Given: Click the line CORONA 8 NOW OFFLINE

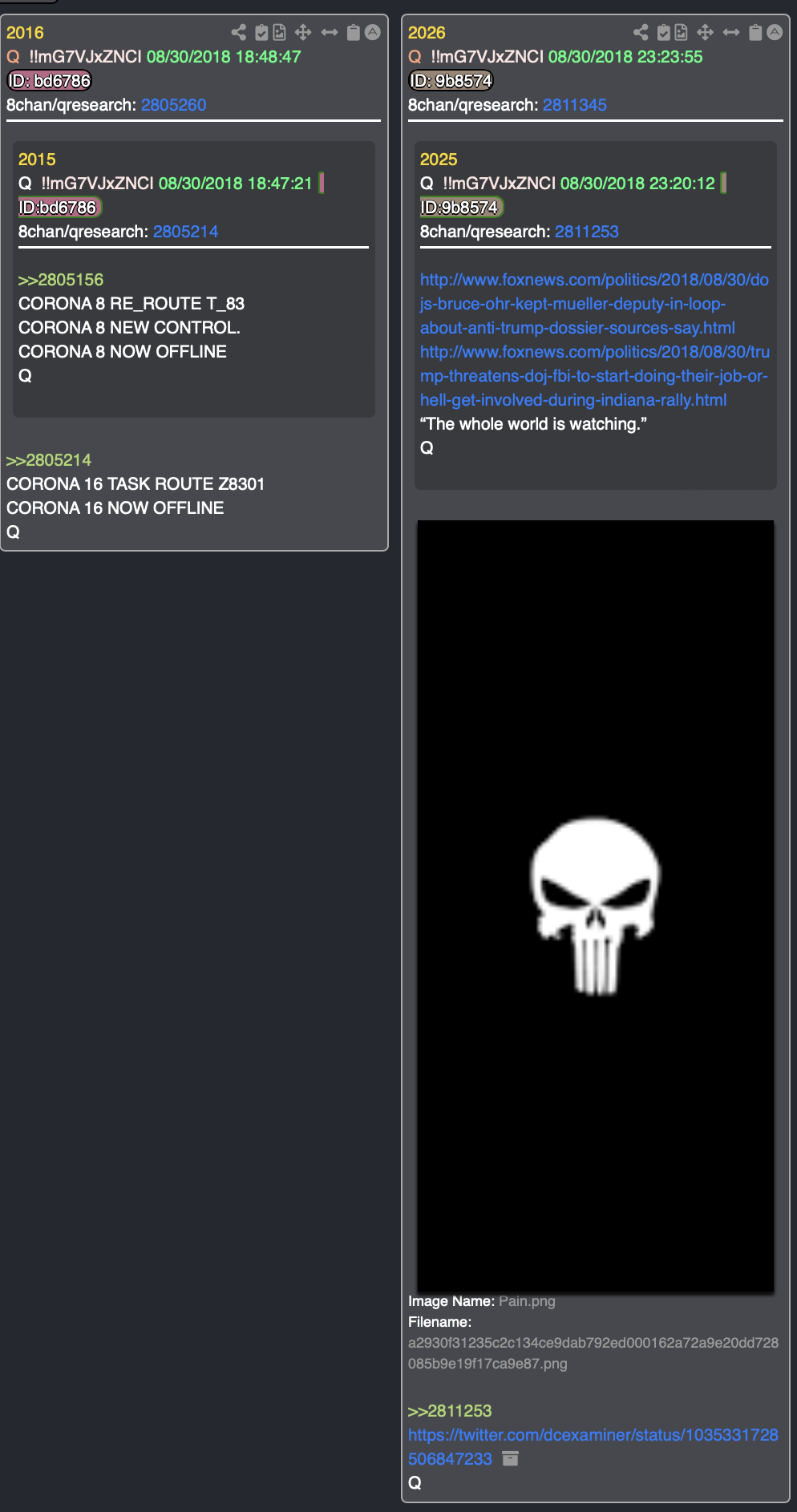Looking at the screenshot, I should (x=123, y=352).
